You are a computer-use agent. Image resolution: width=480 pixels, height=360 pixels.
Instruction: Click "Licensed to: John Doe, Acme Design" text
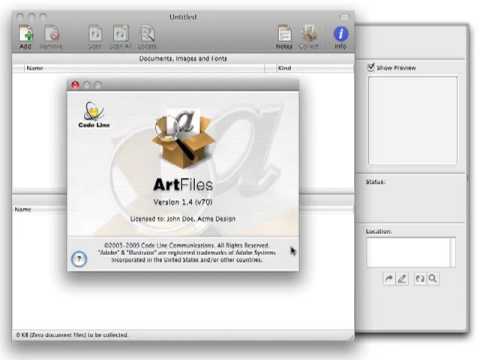pyautogui.click(x=183, y=219)
